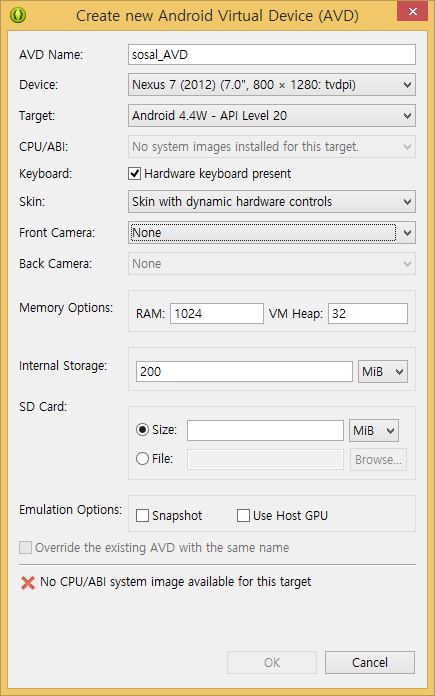Click the RAM input field
Viewport: 435px width, 696px height.
(x=217, y=314)
